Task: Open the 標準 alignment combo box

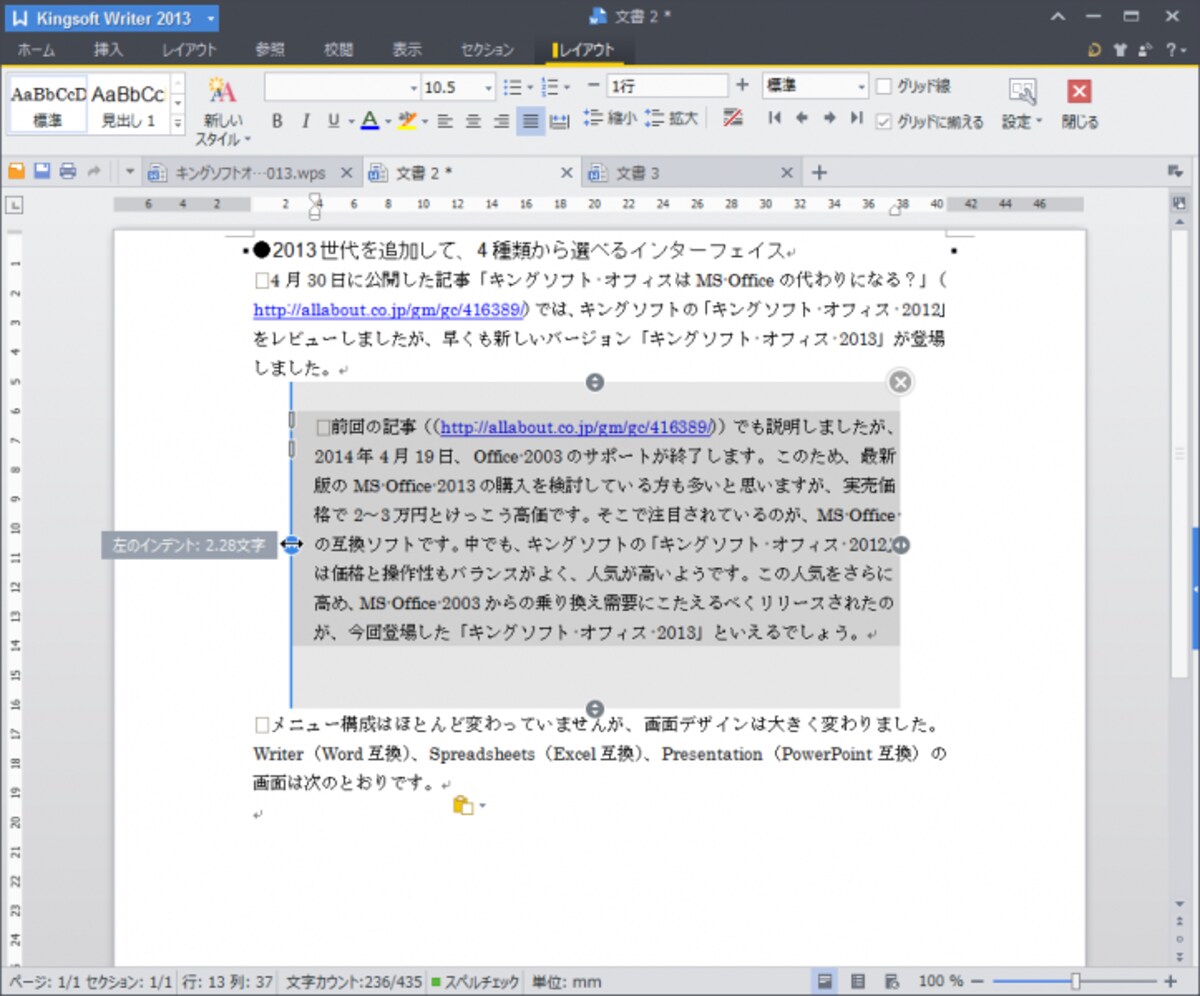Action: coord(815,87)
